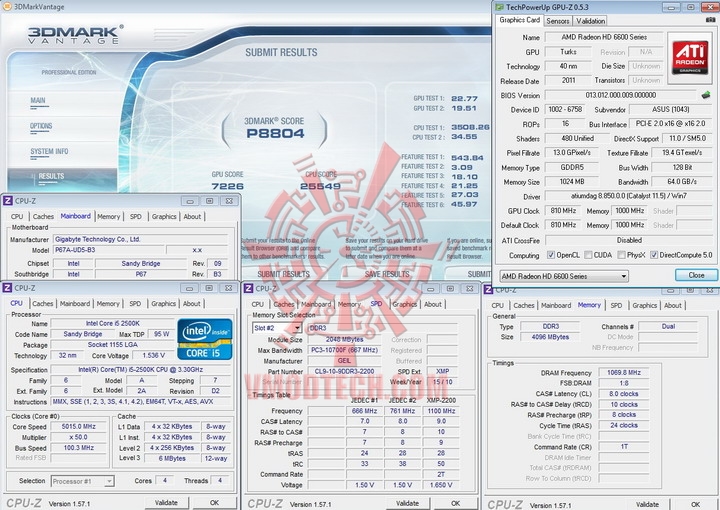Click the 3DMark score P8804

tap(275, 134)
